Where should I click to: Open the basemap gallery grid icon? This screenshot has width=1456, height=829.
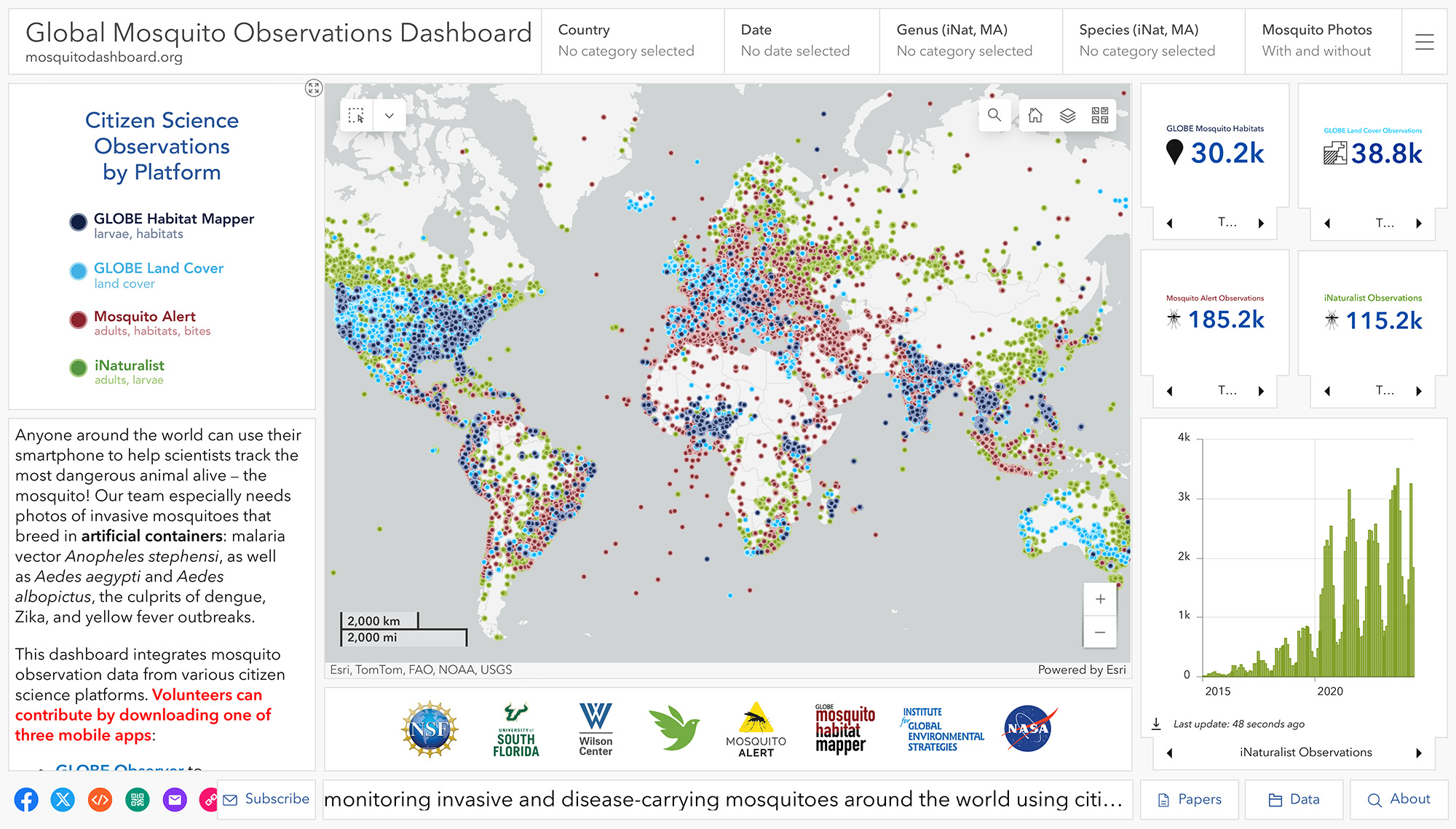(1100, 115)
